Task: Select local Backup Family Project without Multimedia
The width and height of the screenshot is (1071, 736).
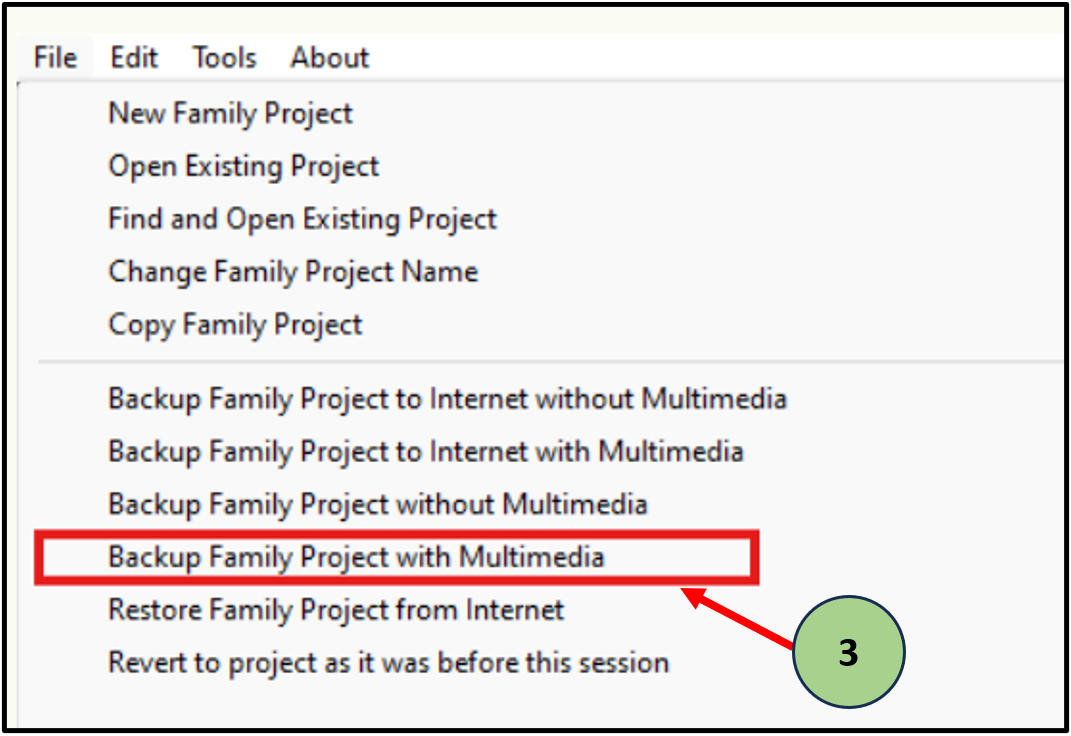Action: (378, 504)
